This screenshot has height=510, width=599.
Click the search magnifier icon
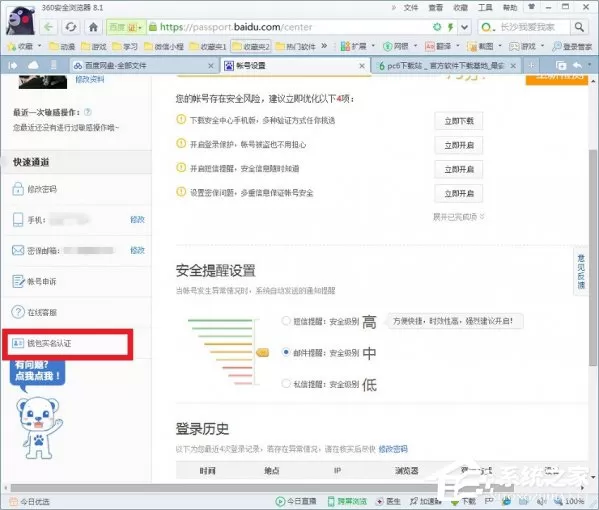coord(580,27)
